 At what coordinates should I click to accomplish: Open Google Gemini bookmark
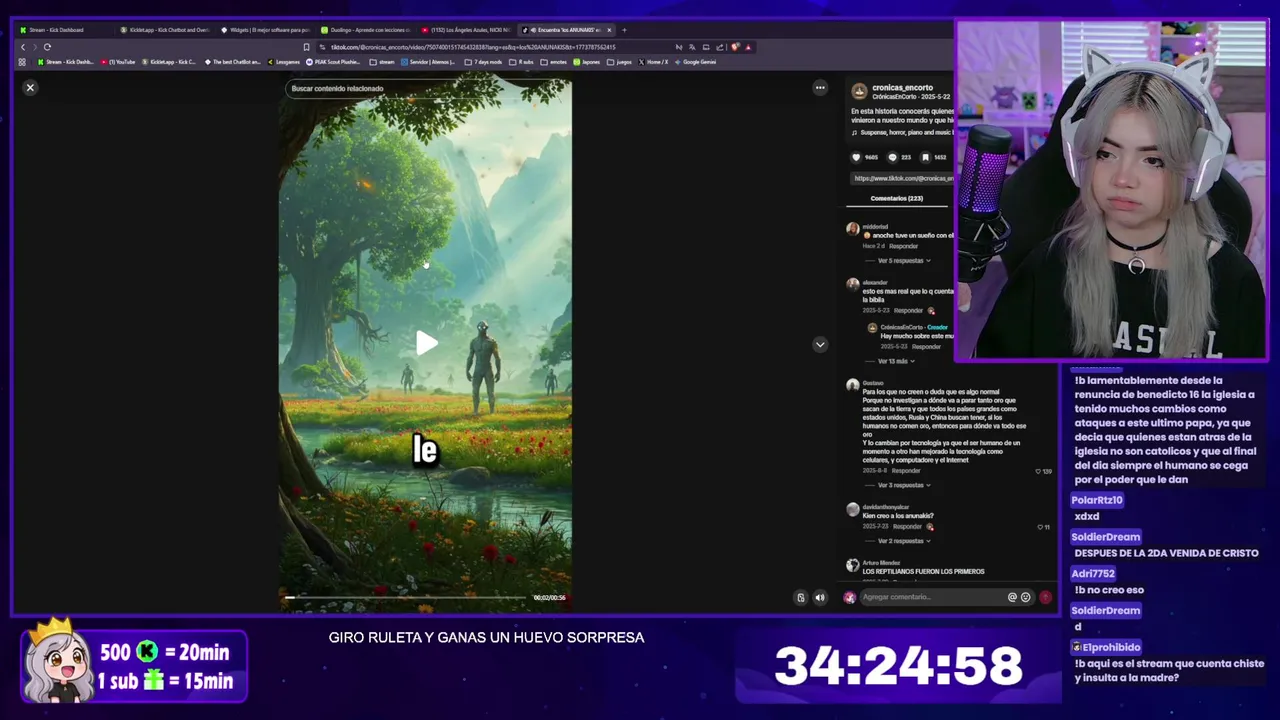coord(695,62)
